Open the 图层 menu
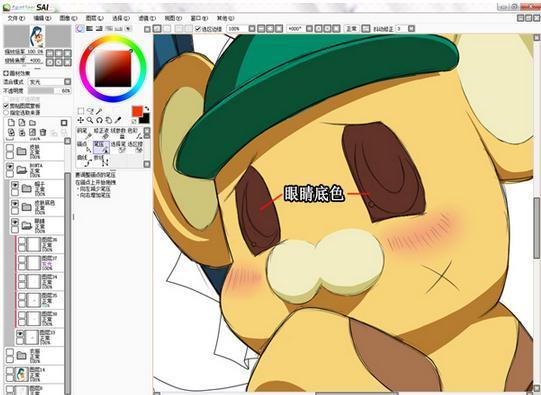Viewport: 541px width, 395px height. (x=94, y=18)
